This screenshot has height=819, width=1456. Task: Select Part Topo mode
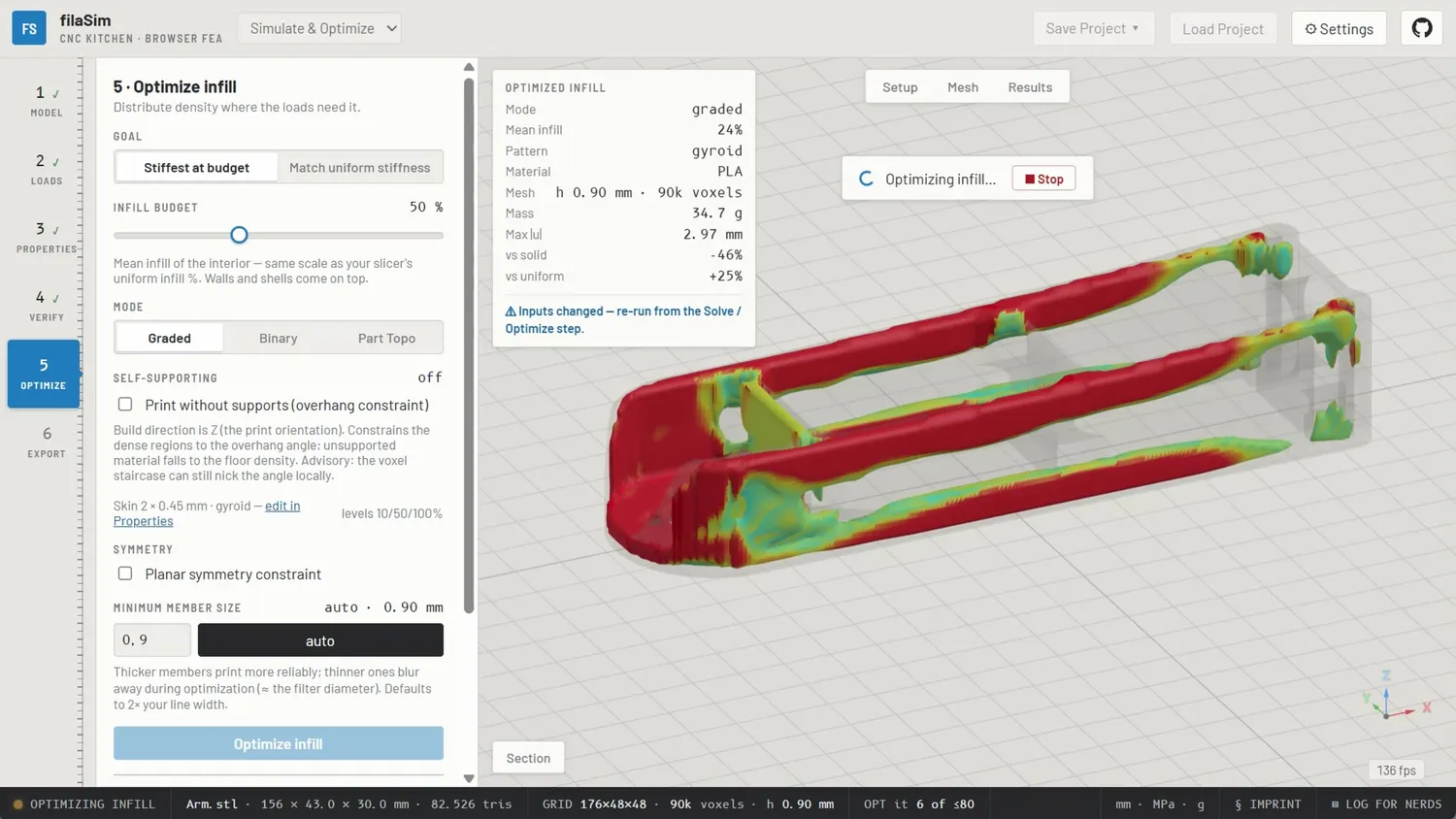[386, 338]
